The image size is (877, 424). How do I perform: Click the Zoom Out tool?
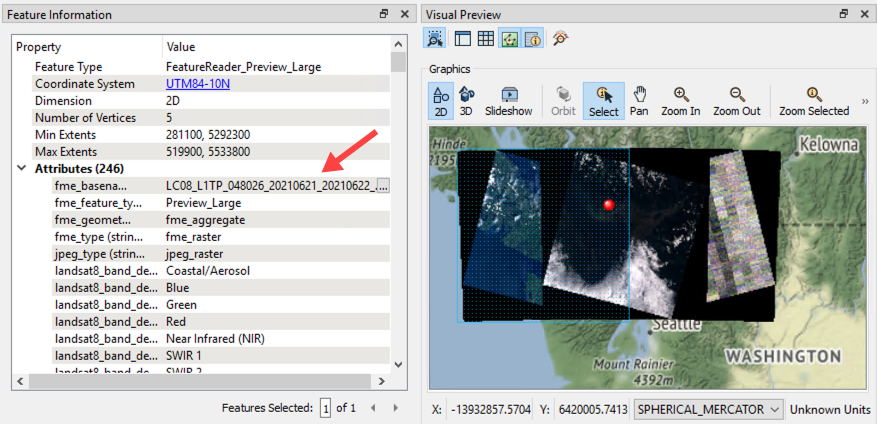coord(737,101)
